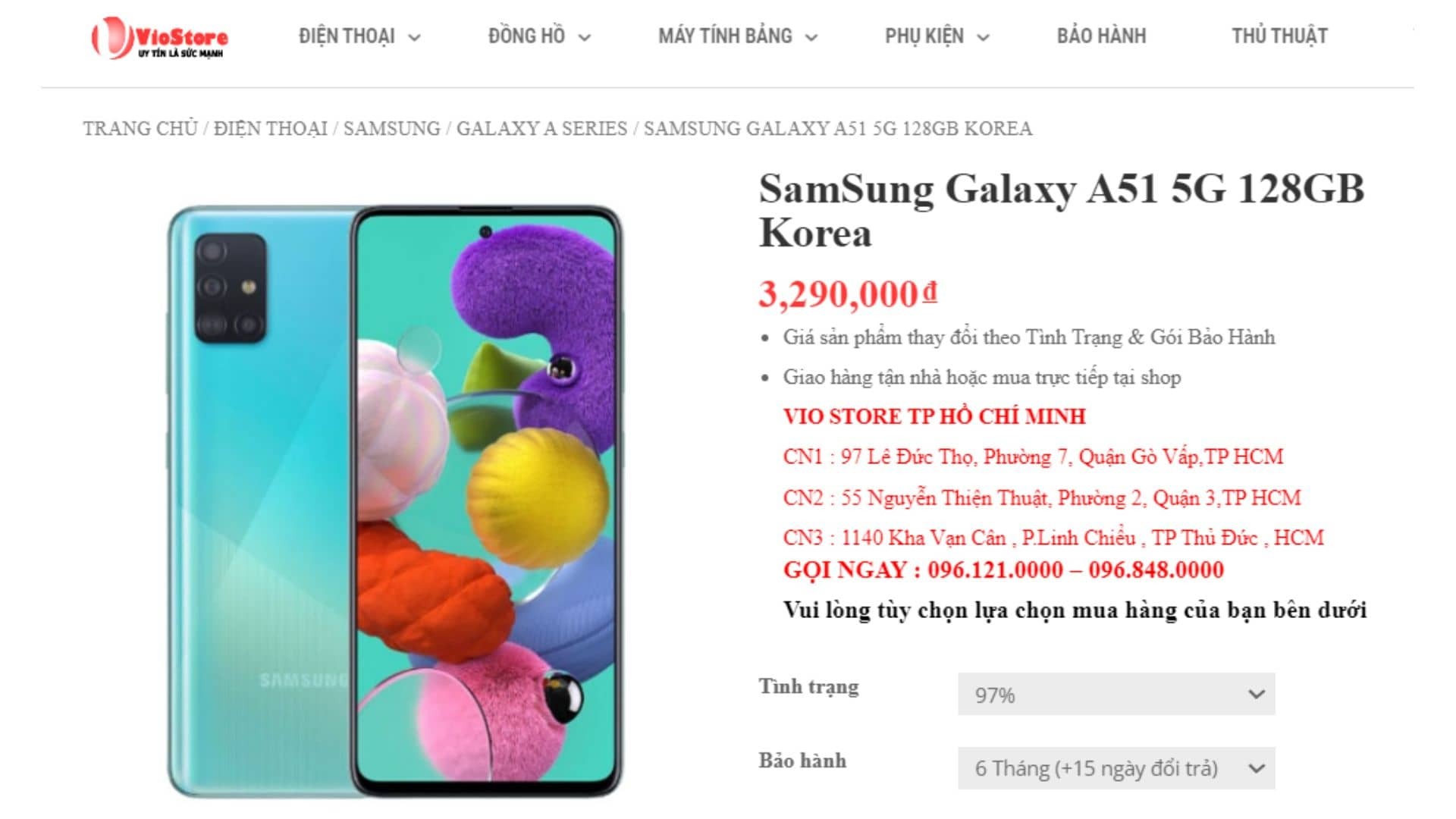This screenshot has height=819, width=1456.
Task: Expand the PHỤ KIỆN menu chevron
Action: coord(983,37)
